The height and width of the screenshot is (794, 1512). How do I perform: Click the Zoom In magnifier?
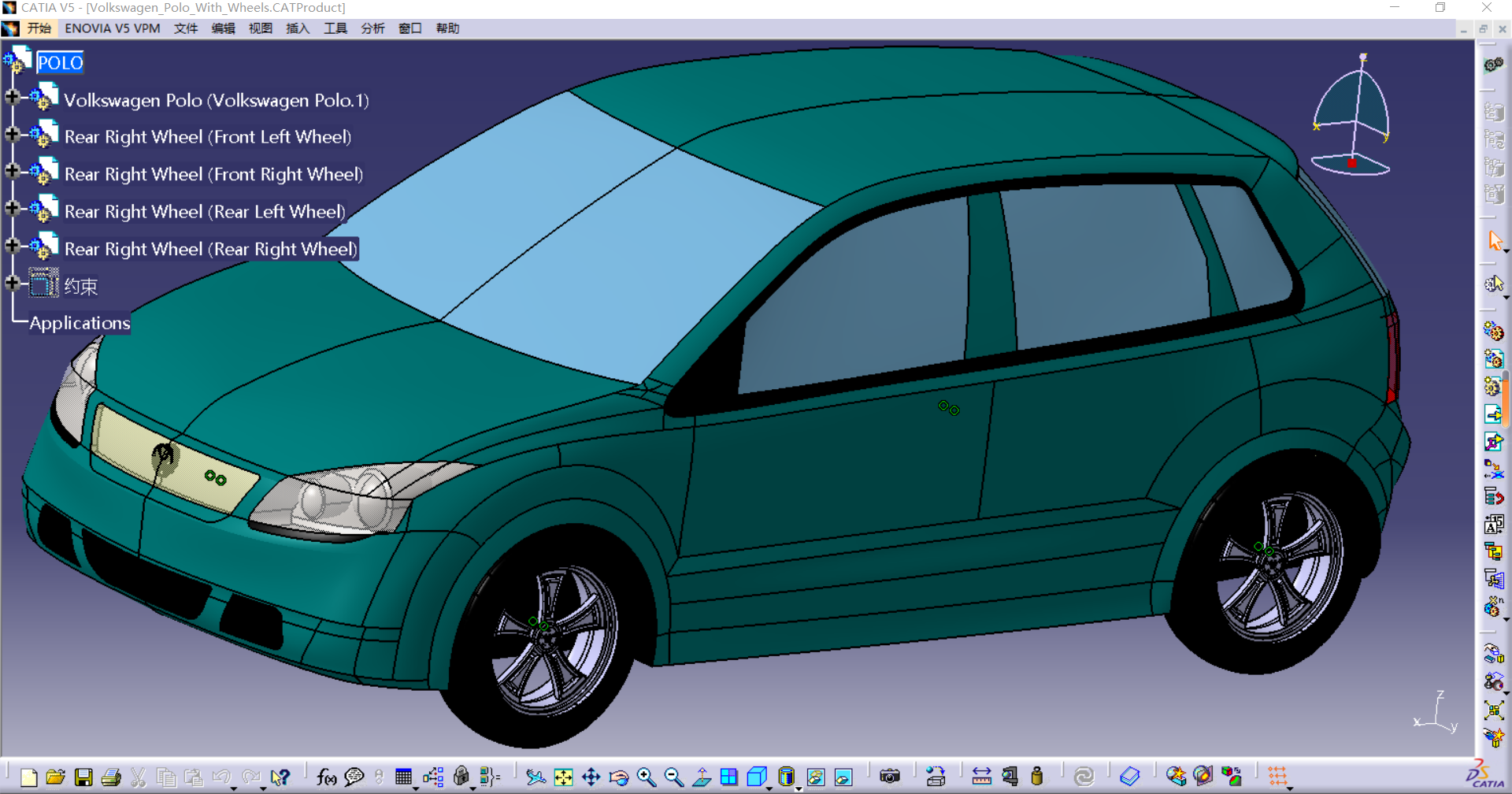[x=647, y=777]
